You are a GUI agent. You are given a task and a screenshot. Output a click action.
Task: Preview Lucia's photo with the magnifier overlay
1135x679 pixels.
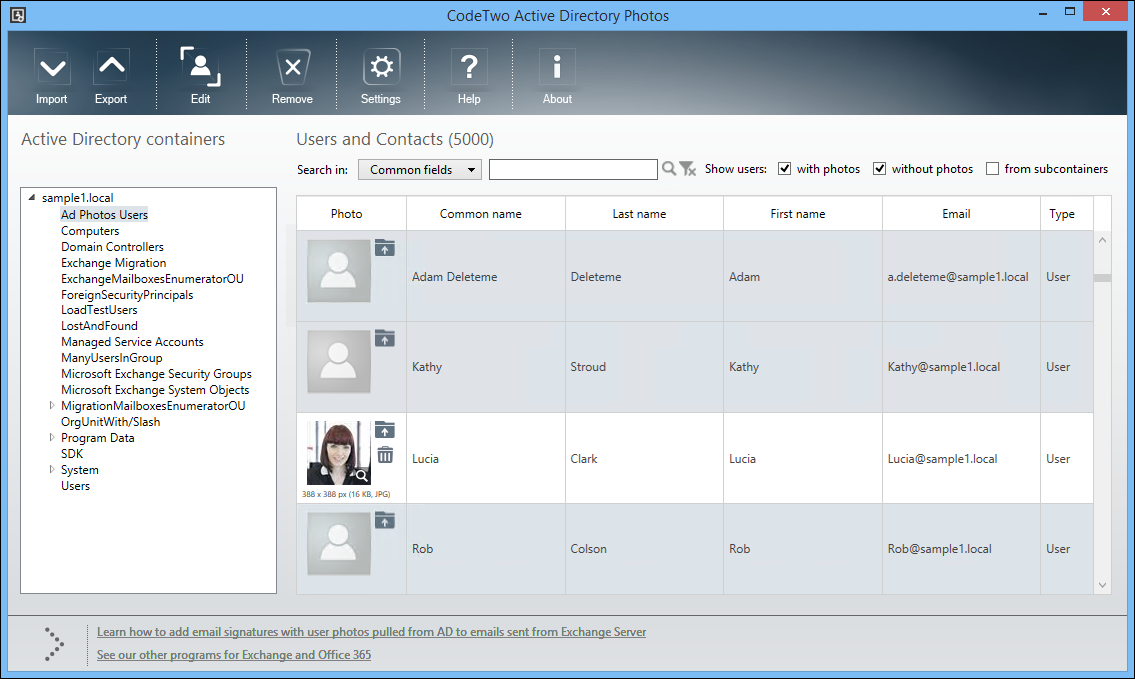coord(361,476)
